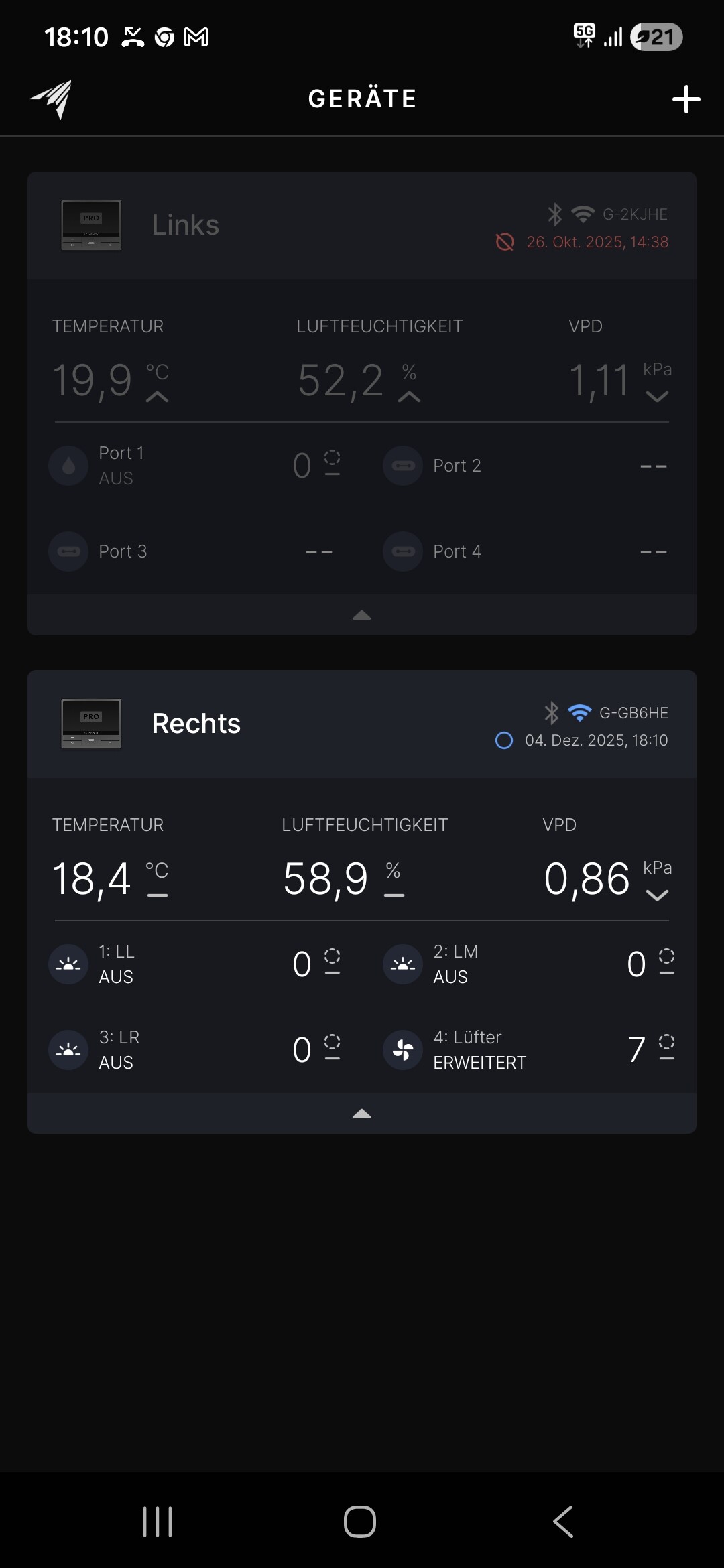Open the app logo menu icon
Screen dimensions: 724x1568
pos(52,99)
